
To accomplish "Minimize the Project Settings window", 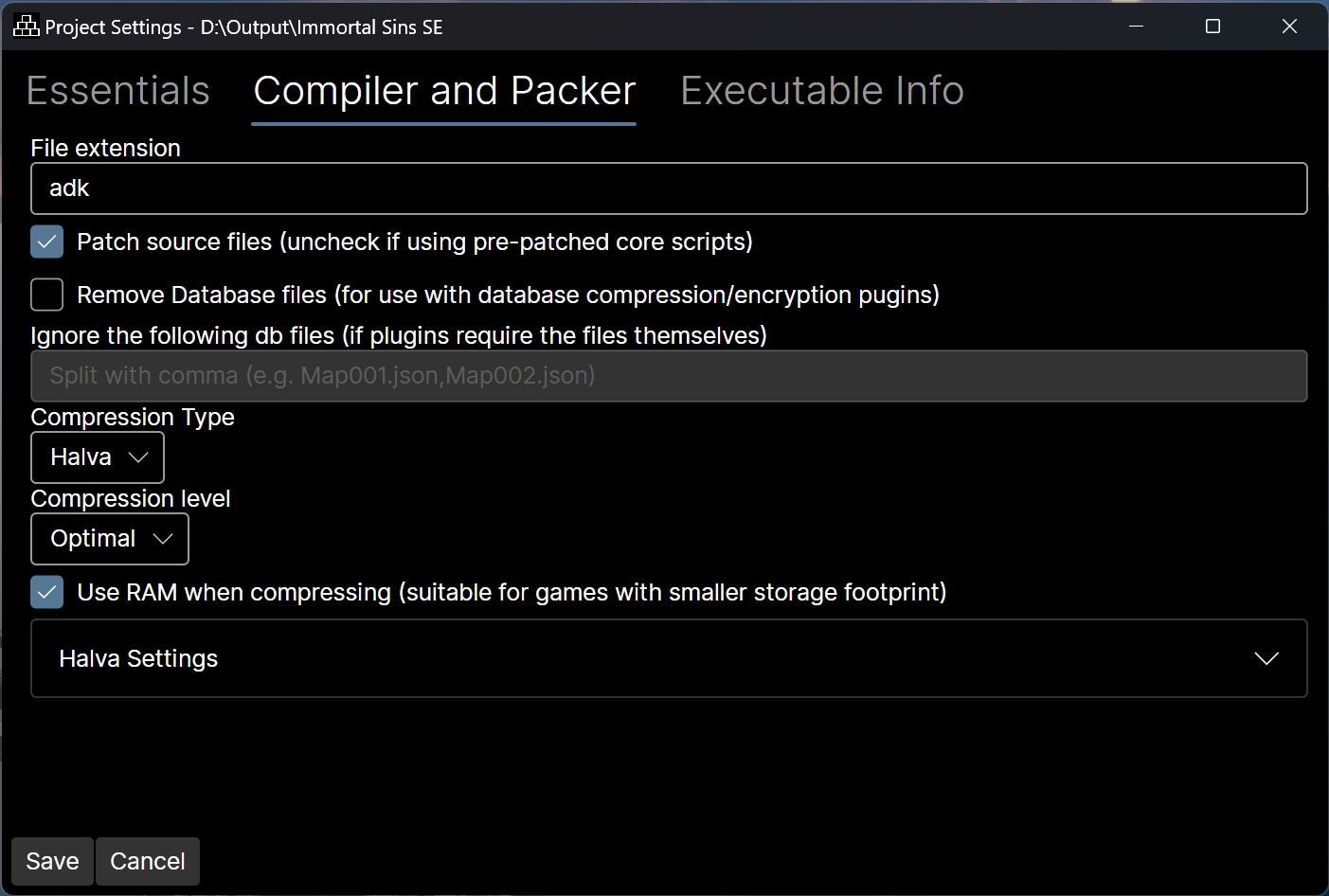I will (x=1137, y=27).
